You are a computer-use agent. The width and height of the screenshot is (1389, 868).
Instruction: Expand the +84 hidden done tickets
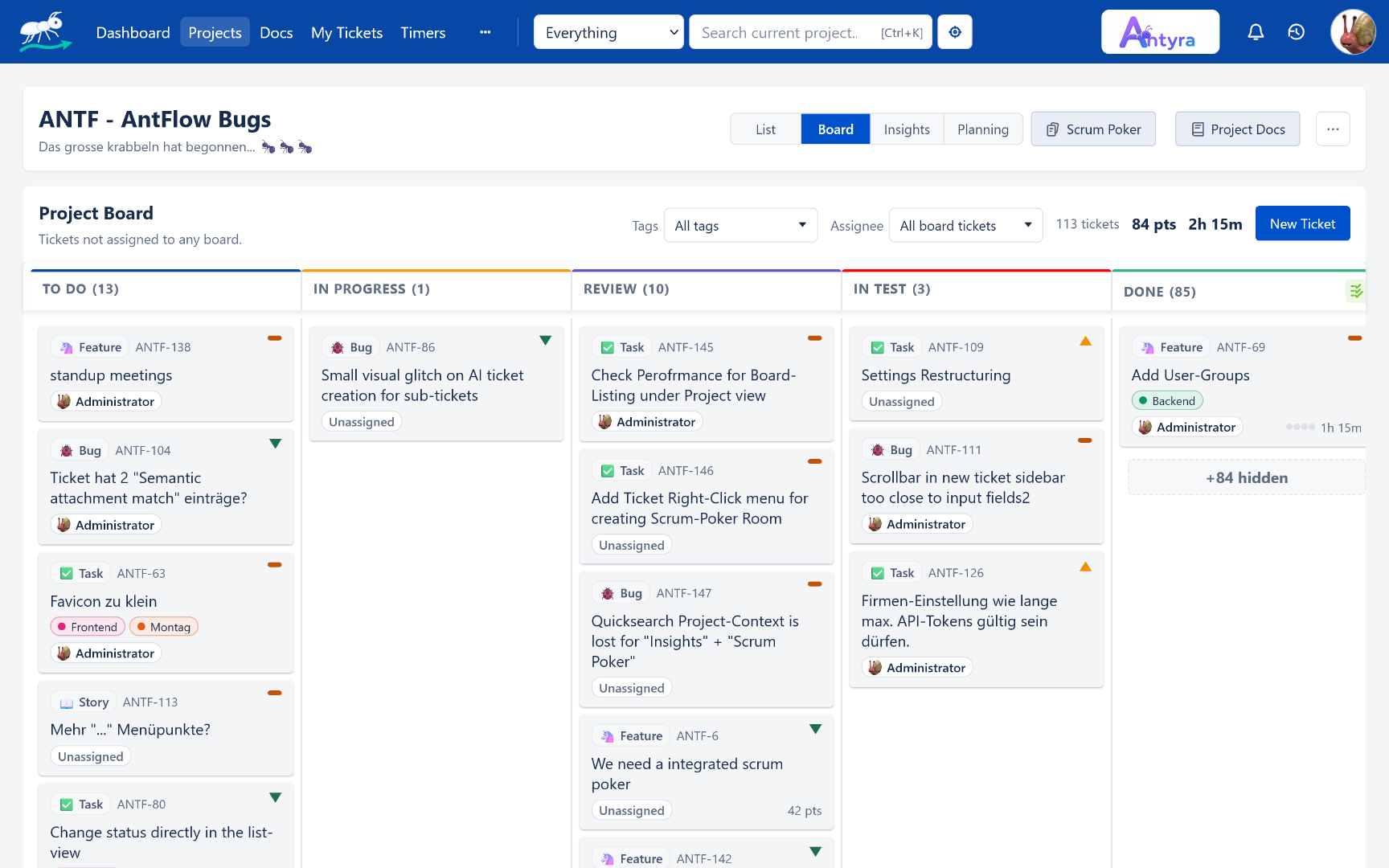[x=1247, y=477]
